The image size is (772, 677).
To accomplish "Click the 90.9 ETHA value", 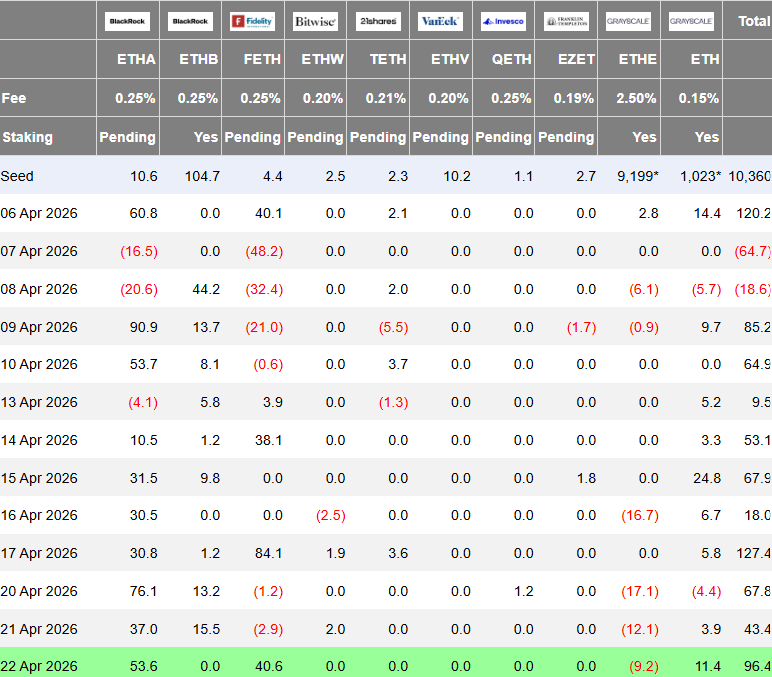I will pos(144,327).
